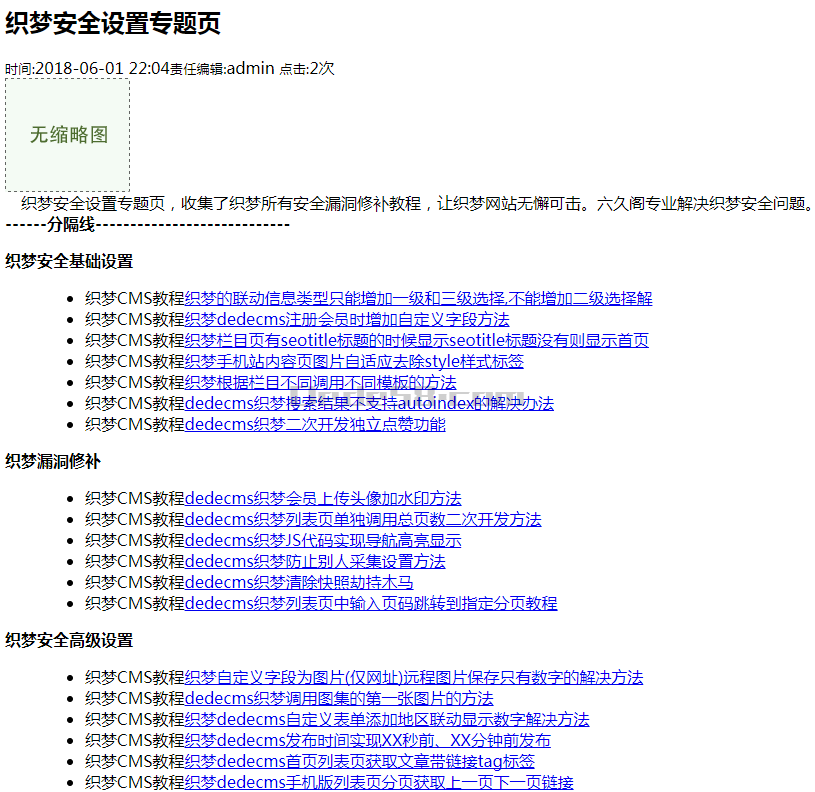The image size is (815, 792).
Task: Open link 织梦根据栏目不同调用不同模板的方法
Action: click(320, 382)
